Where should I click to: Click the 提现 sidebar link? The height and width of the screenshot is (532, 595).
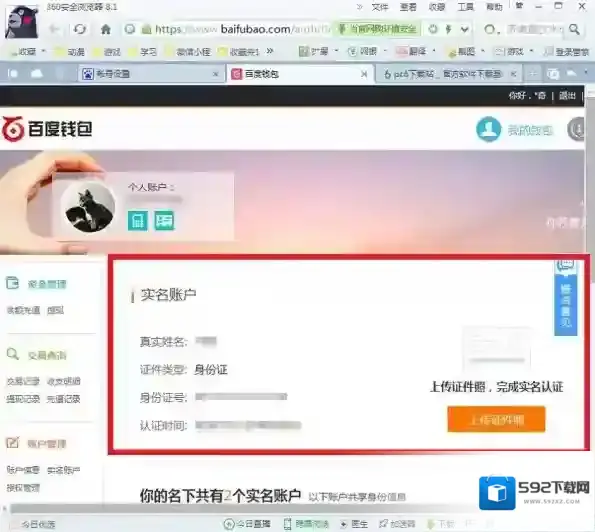(x=55, y=310)
